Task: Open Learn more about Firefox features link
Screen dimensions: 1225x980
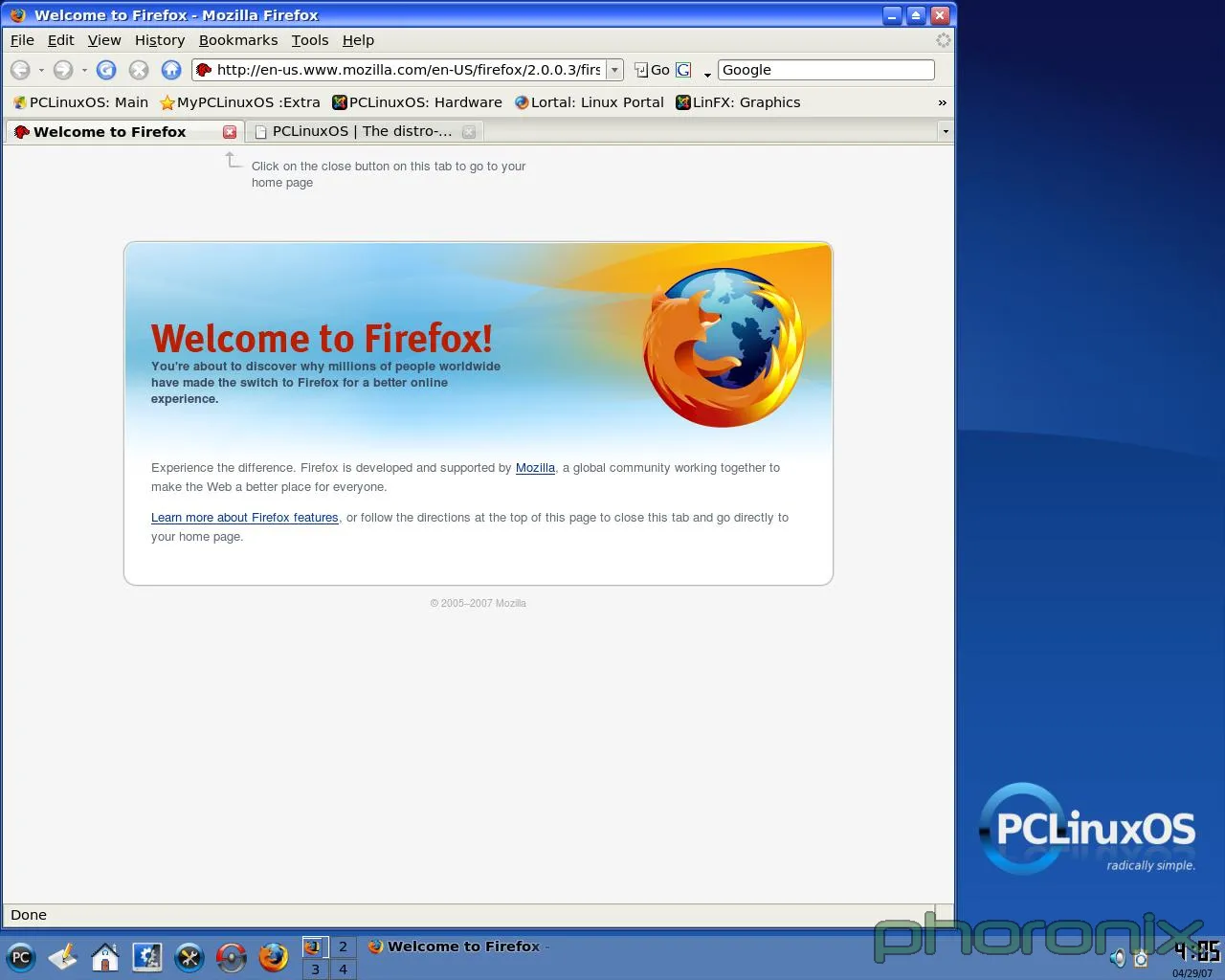Action: click(x=245, y=518)
